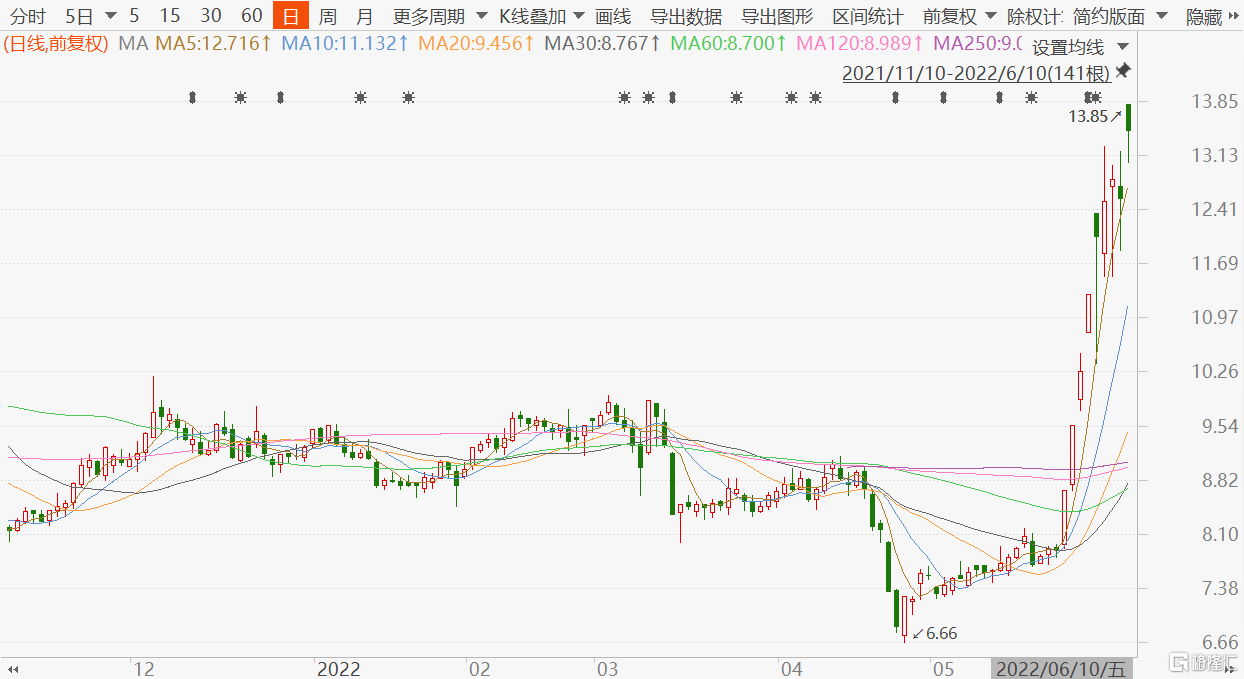Click the pin icon beside date range
Viewport: 1244px width, 679px height.
tap(1123, 71)
